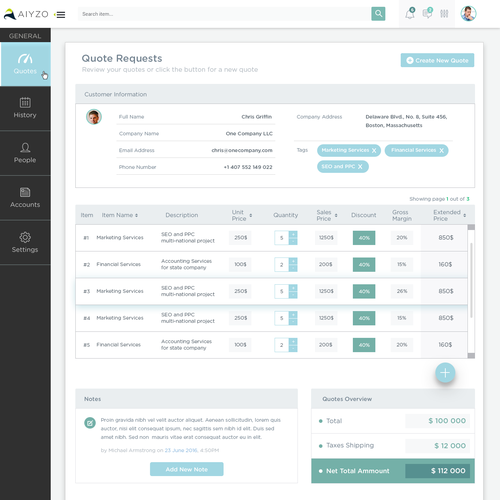Open People in the sidebar
Viewport: 500px width, 500px height.
[x=25, y=153]
